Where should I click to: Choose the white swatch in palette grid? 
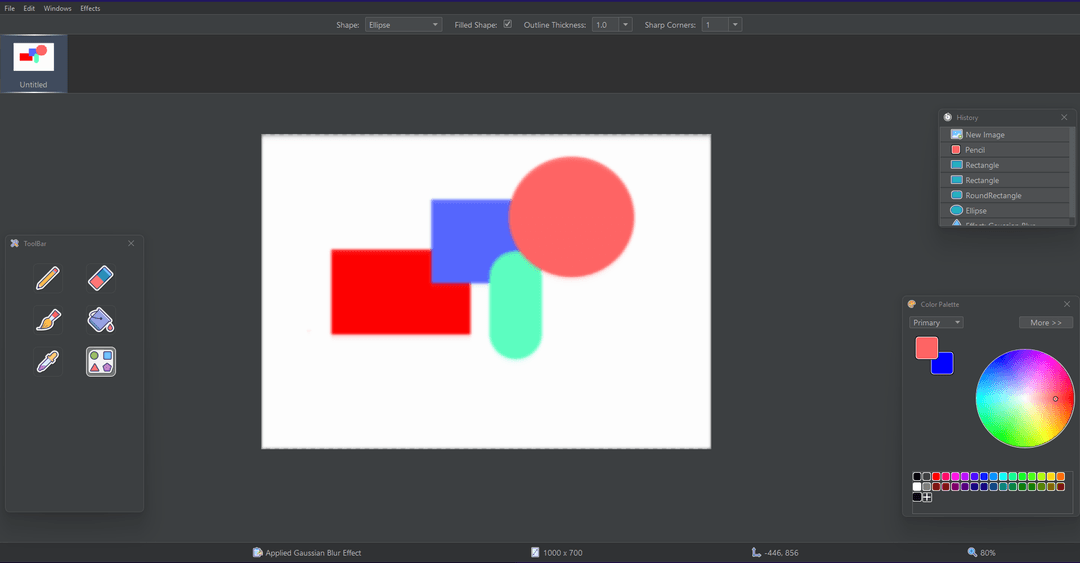(917, 487)
